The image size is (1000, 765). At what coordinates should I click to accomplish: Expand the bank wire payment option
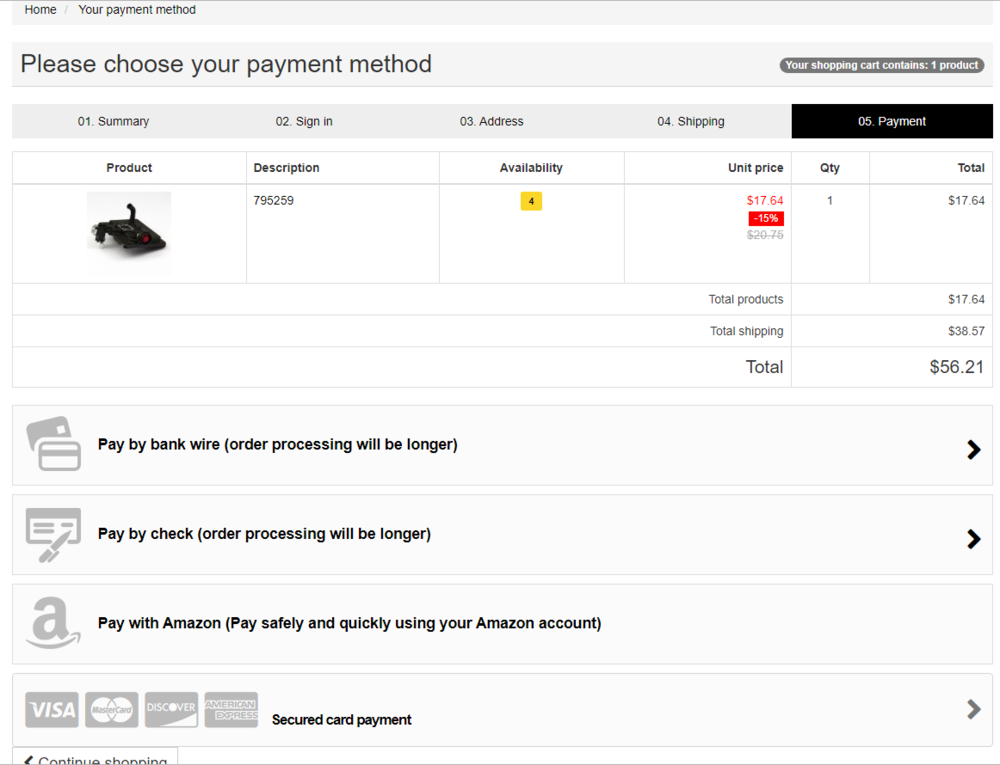pyautogui.click(x=971, y=449)
